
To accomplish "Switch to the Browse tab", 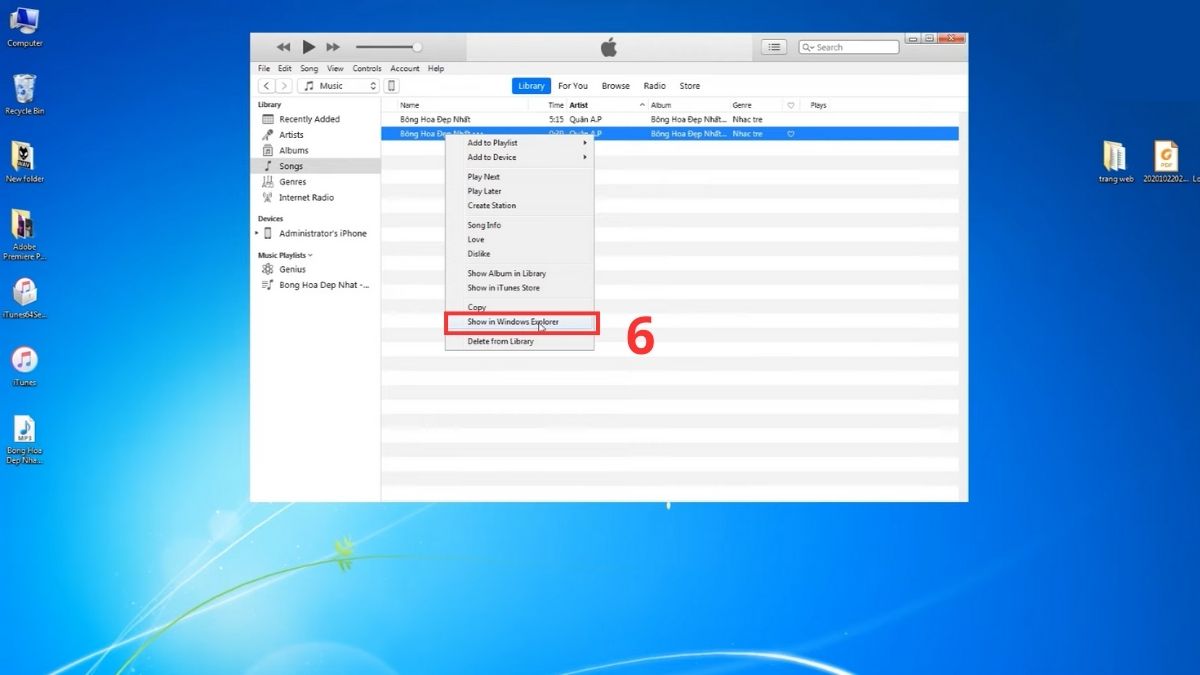I will [x=616, y=86].
